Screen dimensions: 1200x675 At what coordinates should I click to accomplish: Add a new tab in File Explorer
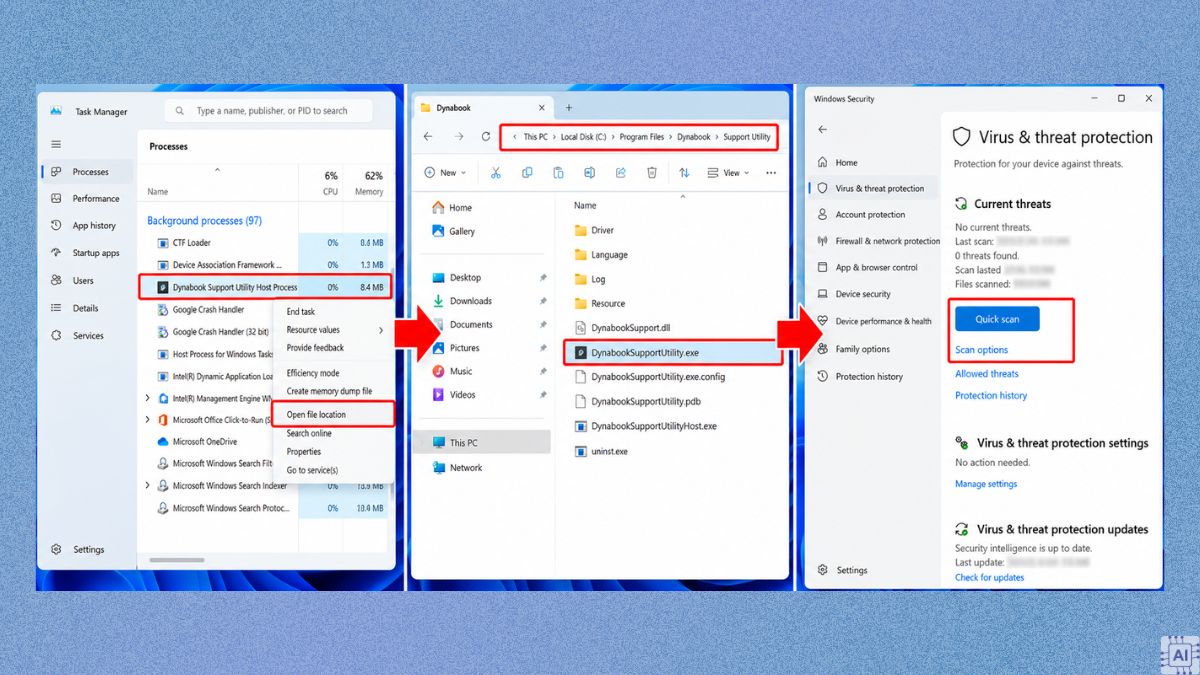click(569, 108)
